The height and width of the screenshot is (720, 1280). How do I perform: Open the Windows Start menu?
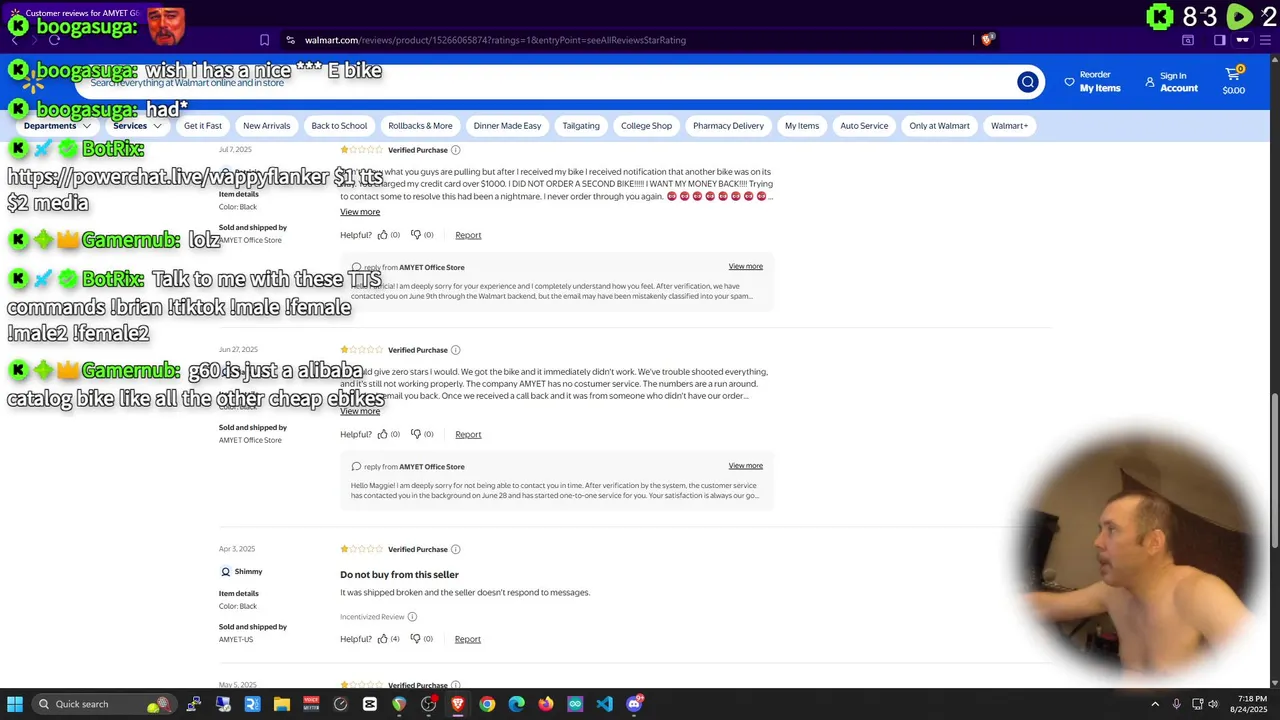point(15,704)
